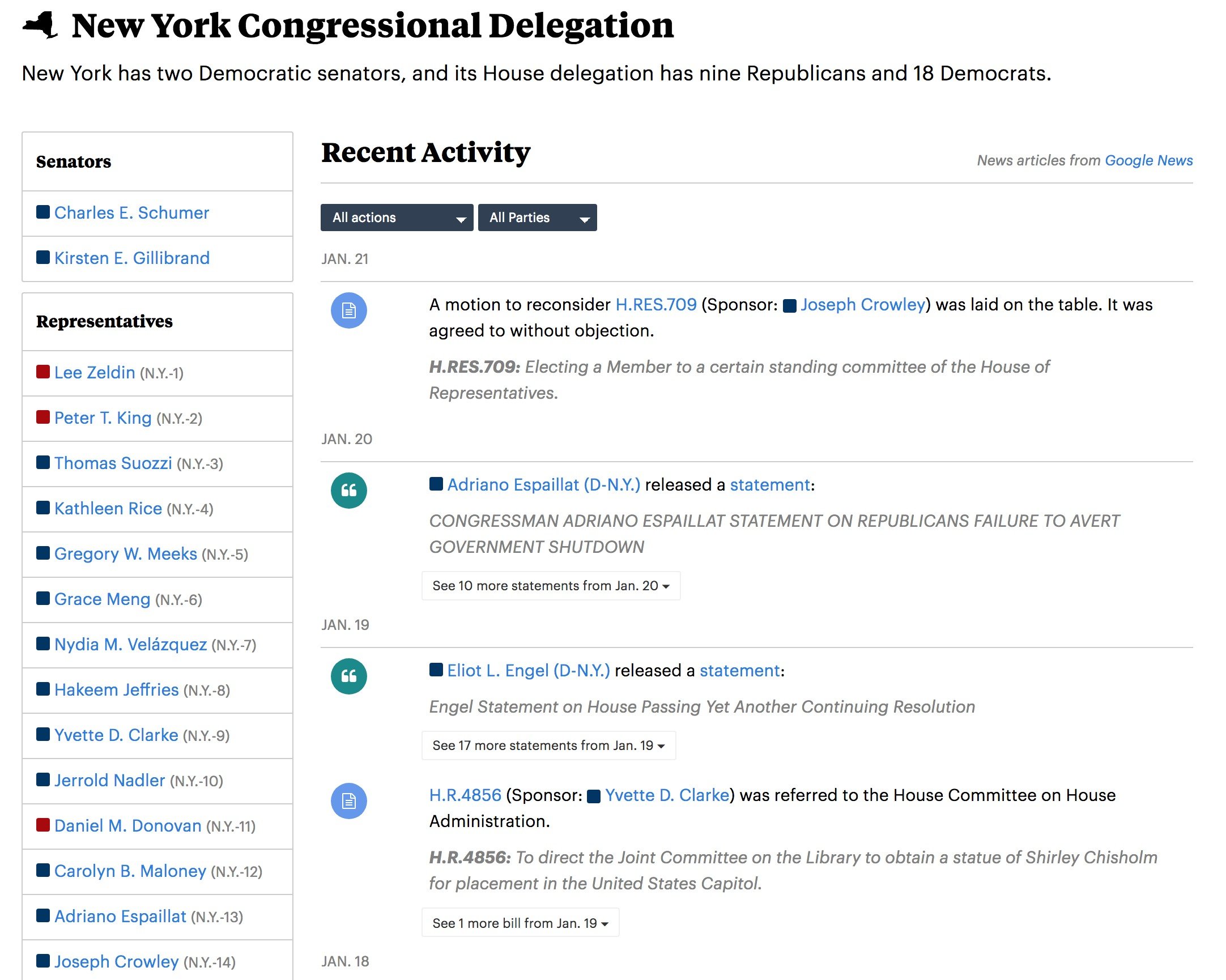Expand See 1 more bill from Jan. 19
Screen dimensions: 1226x980
520,923
